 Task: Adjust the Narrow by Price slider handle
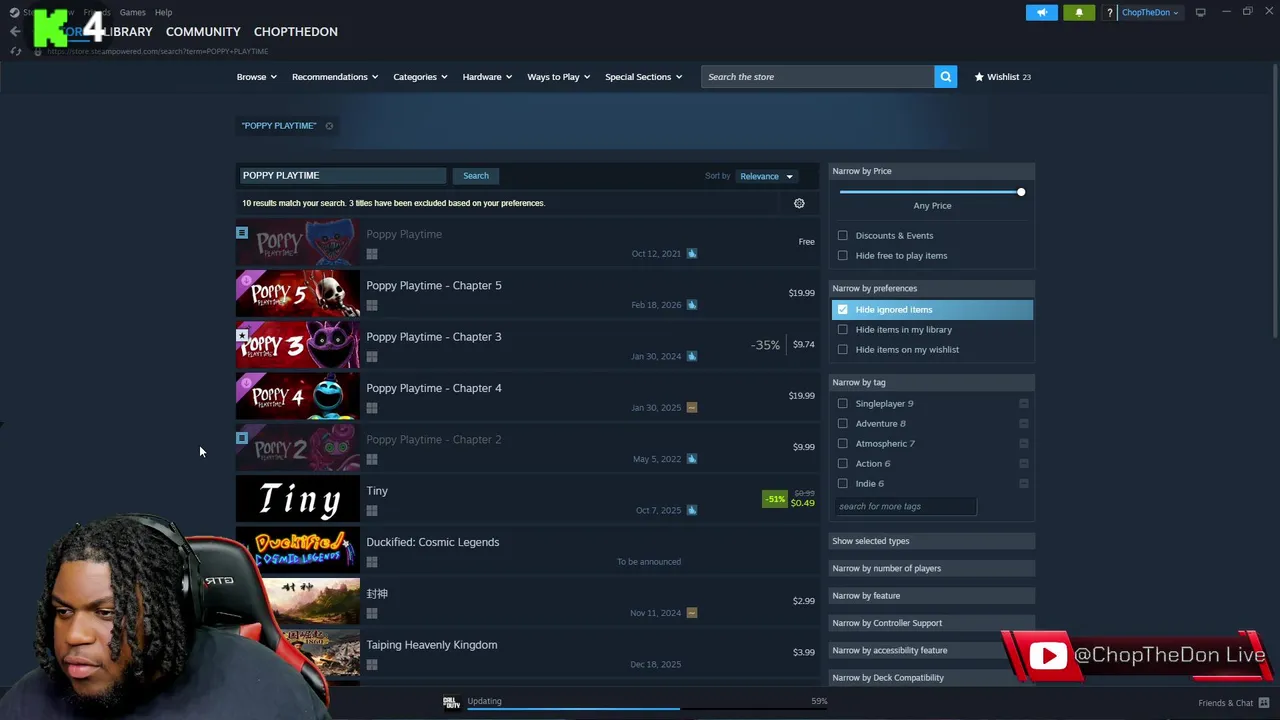click(1020, 192)
